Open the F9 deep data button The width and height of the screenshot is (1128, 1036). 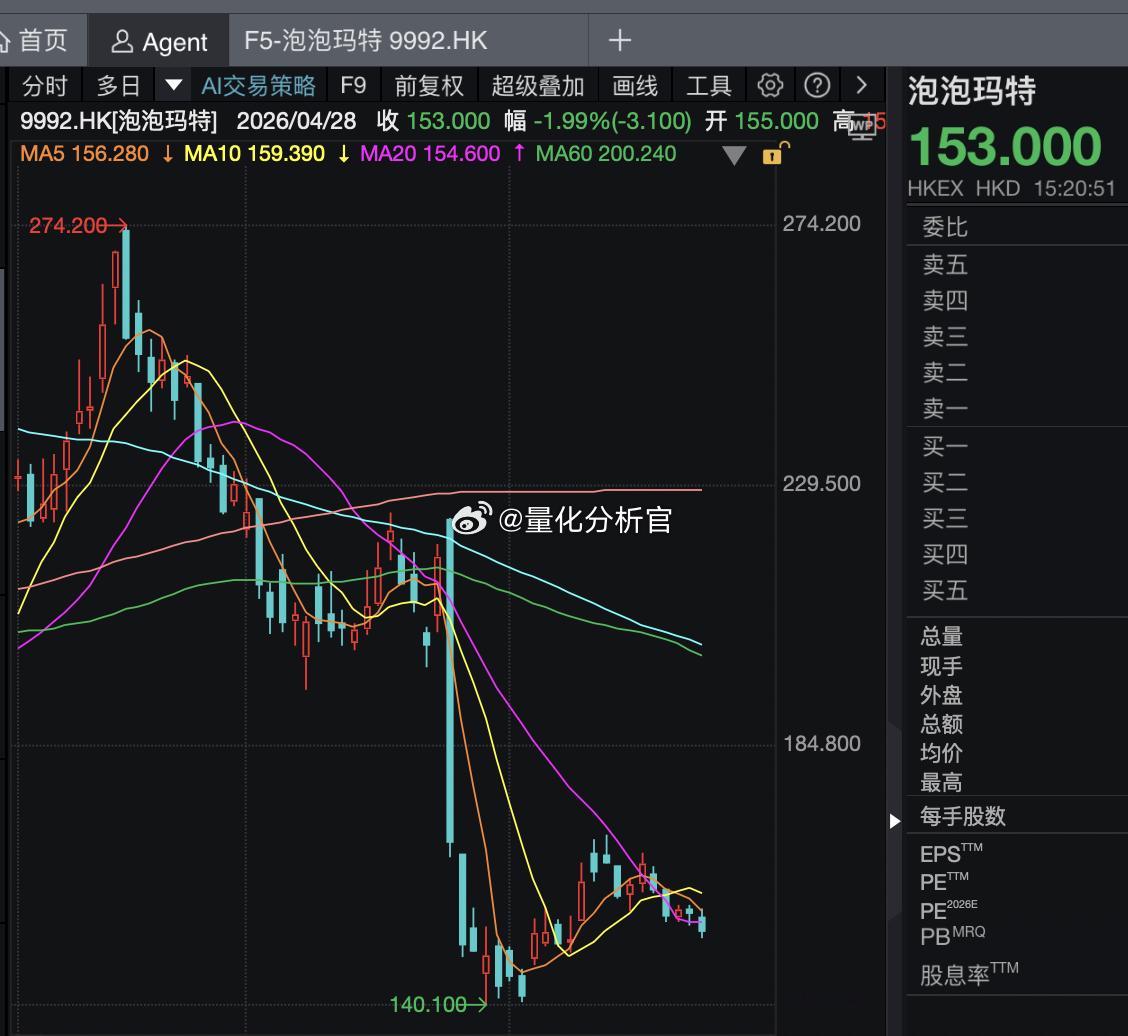click(x=352, y=86)
